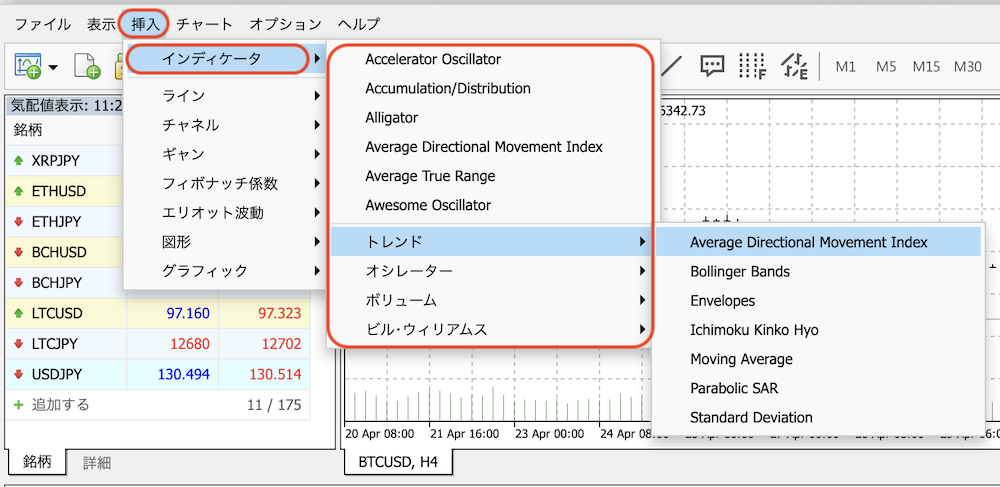Screen dimensions: 1000x487
Task: Click 追加する to add a symbol
Action: pos(61,405)
